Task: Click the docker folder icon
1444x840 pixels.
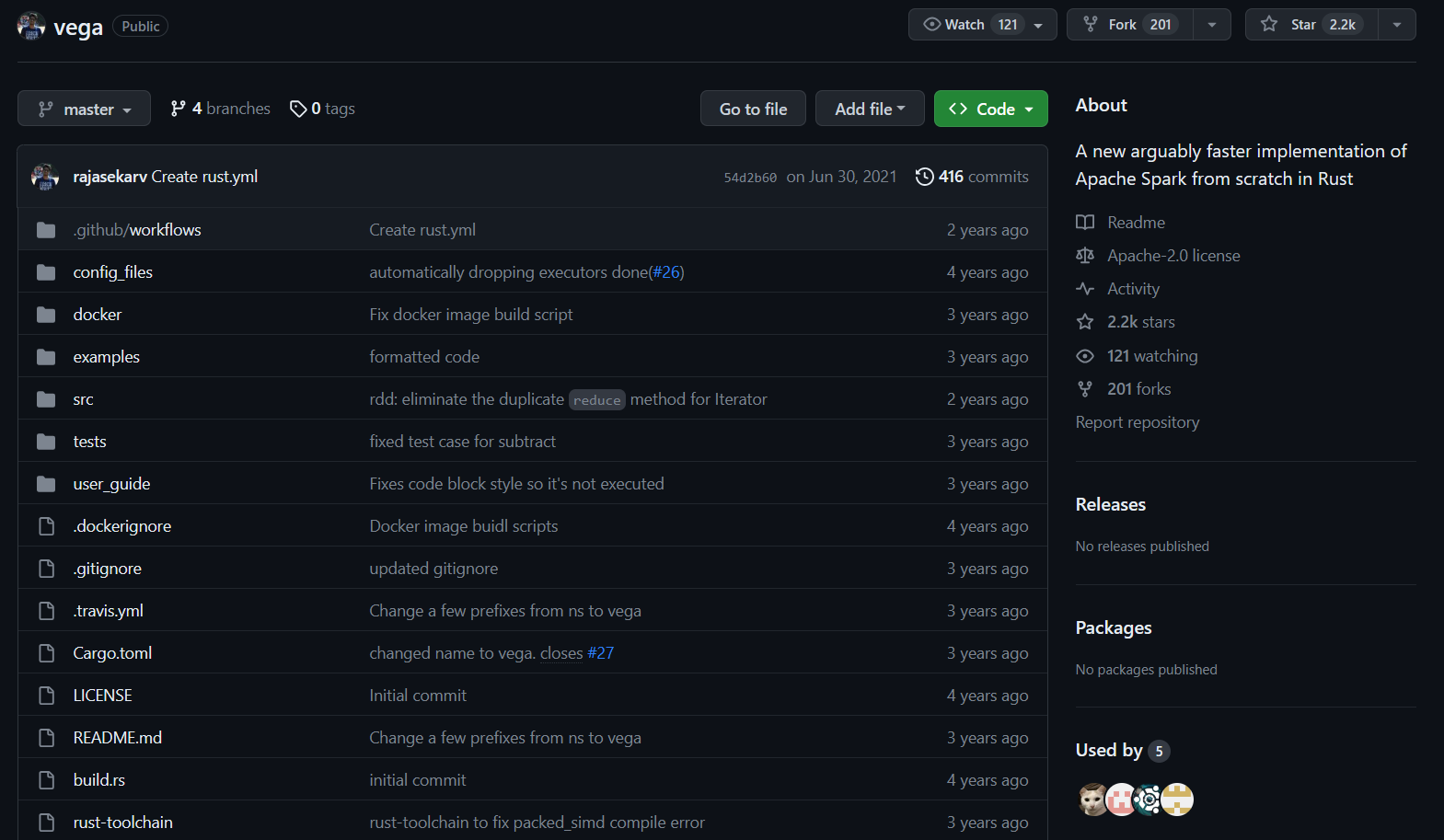Action: [46, 315]
